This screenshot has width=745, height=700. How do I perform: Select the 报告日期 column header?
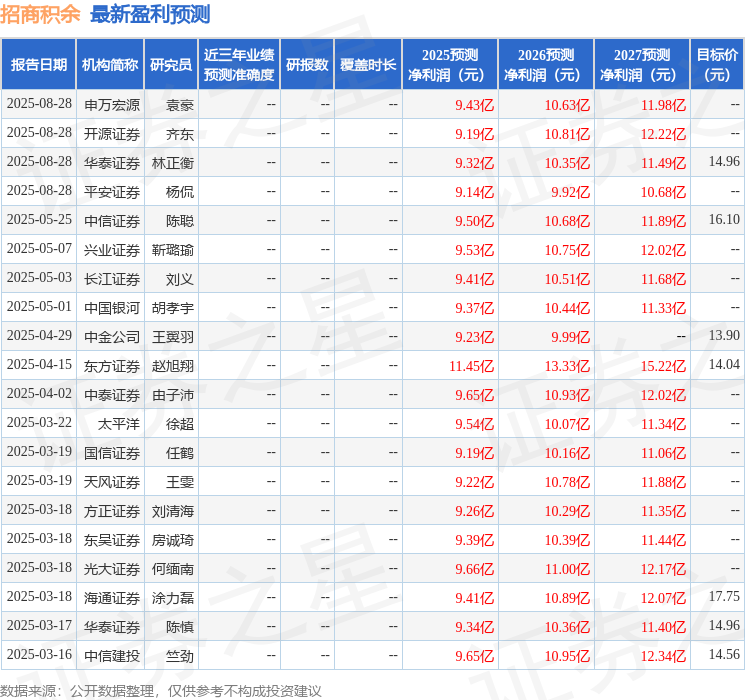pos(38,64)
